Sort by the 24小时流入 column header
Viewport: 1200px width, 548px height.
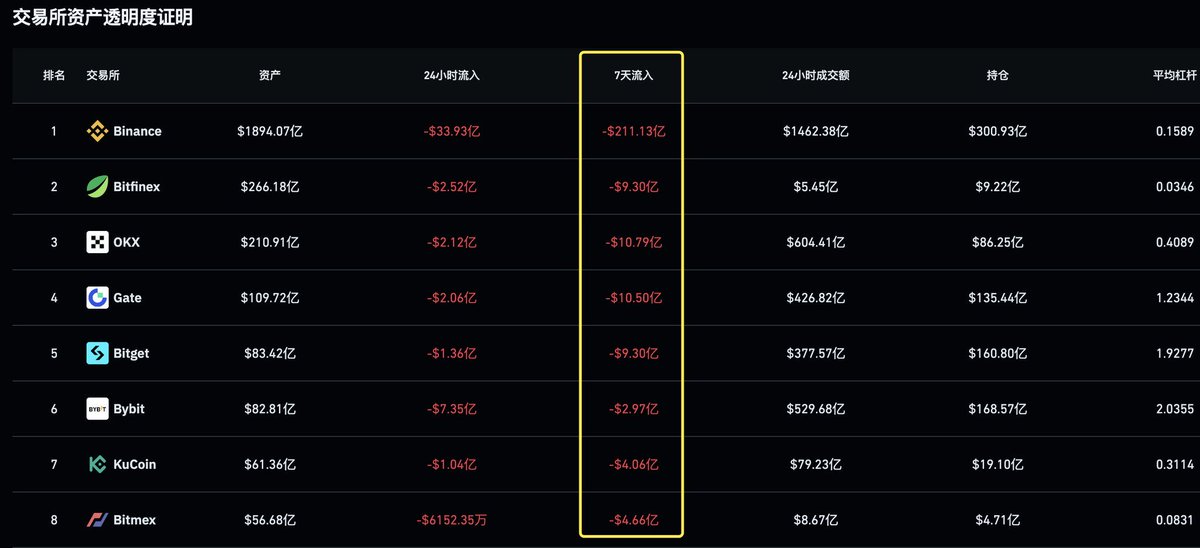(x=452, y=76)
